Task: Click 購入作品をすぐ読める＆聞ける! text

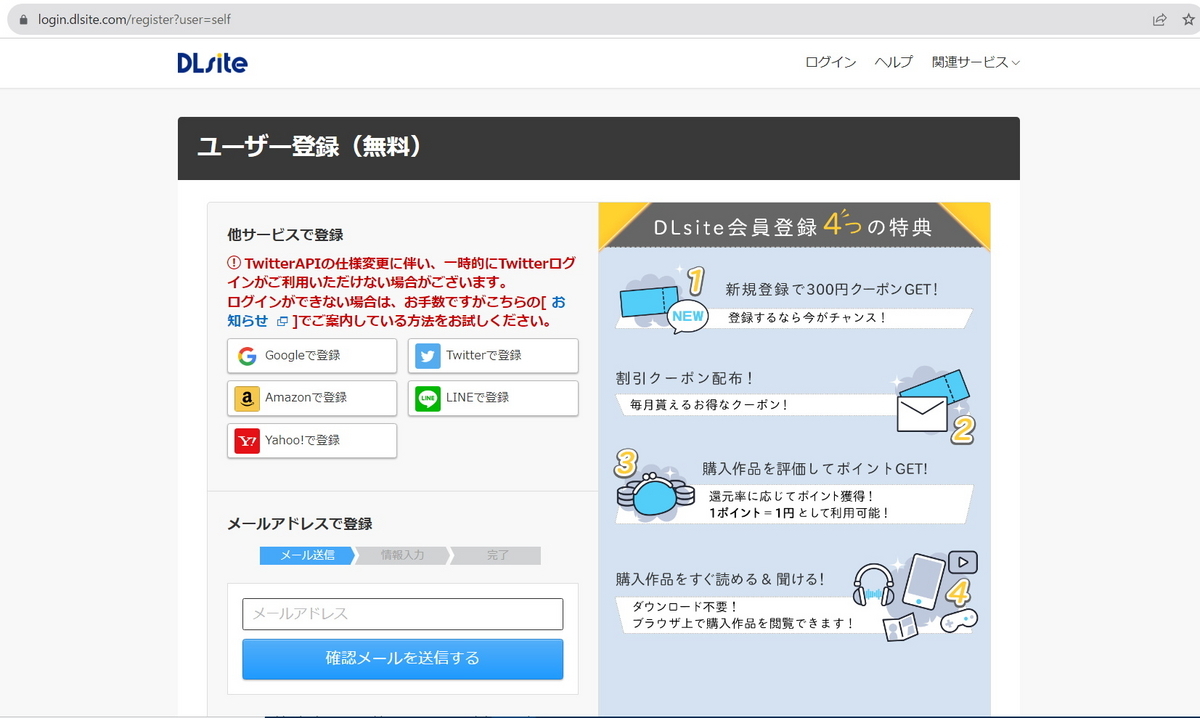Action: pos(720,579)
